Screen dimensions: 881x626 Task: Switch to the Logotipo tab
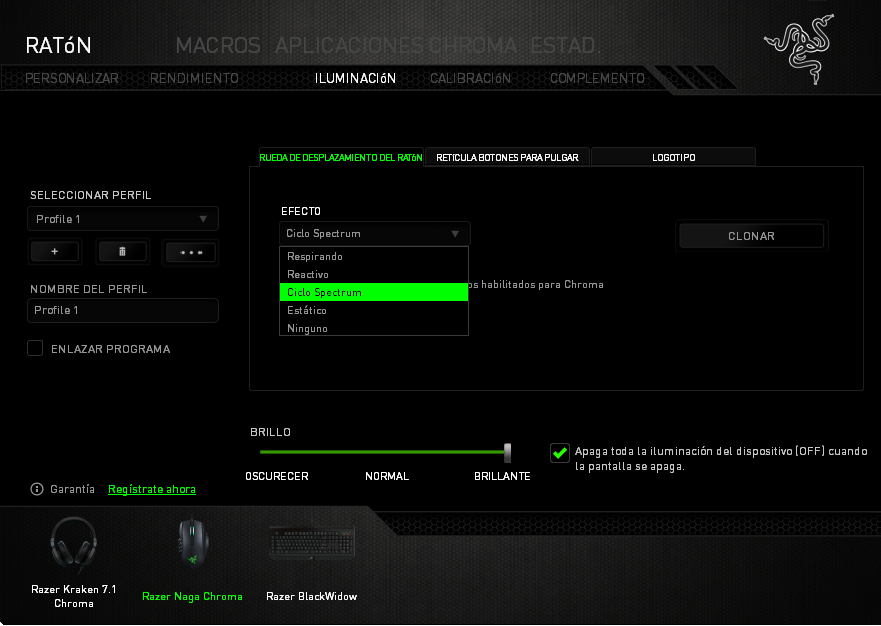click(674, 157)
